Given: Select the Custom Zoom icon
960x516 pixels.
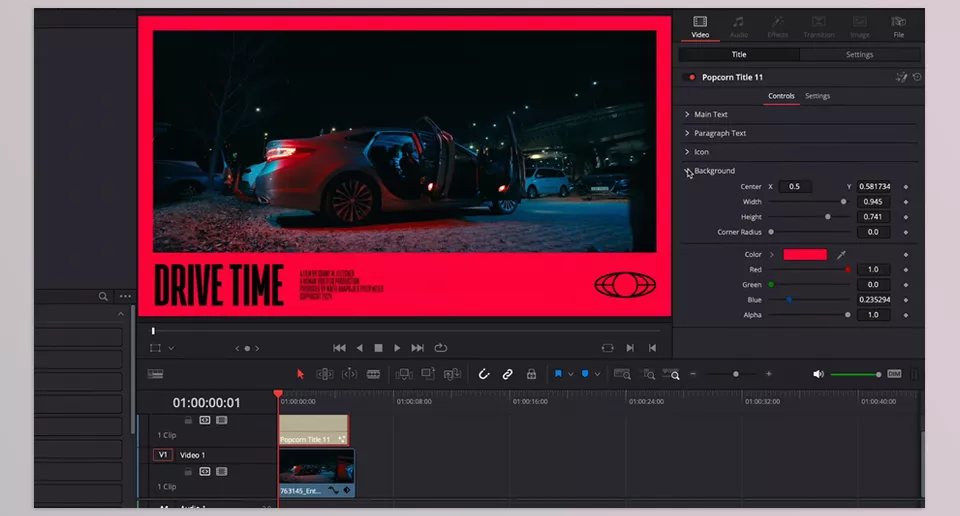Looking at the screenshot, I should click(672, 374).
